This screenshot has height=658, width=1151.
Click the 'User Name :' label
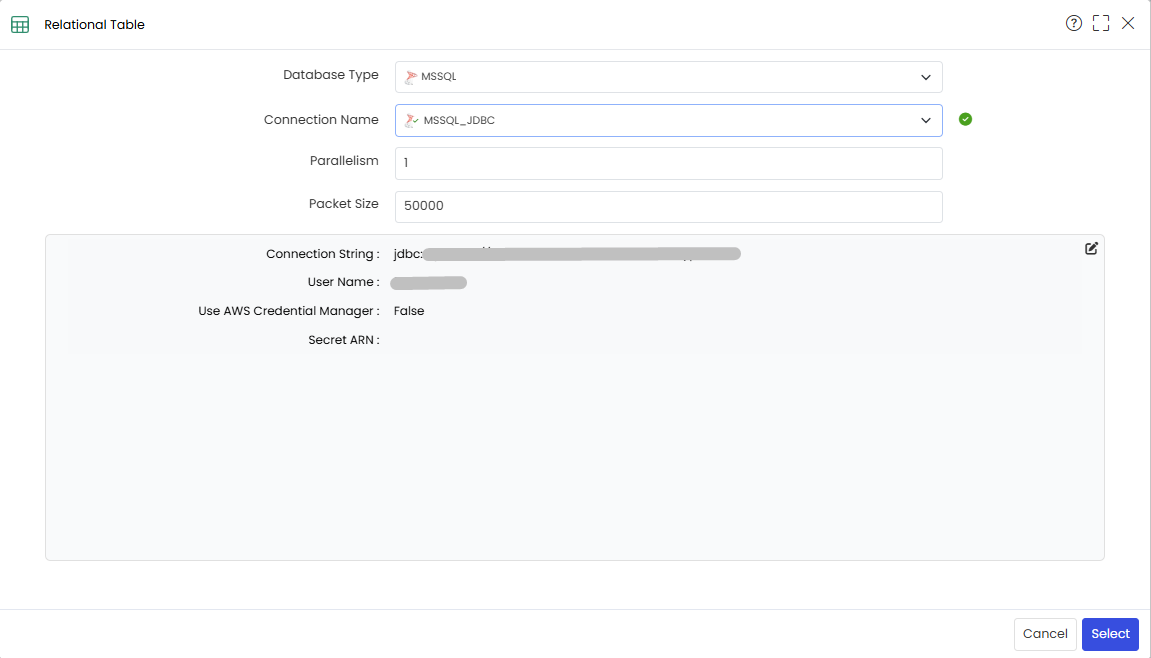click(x=344, y=282)
